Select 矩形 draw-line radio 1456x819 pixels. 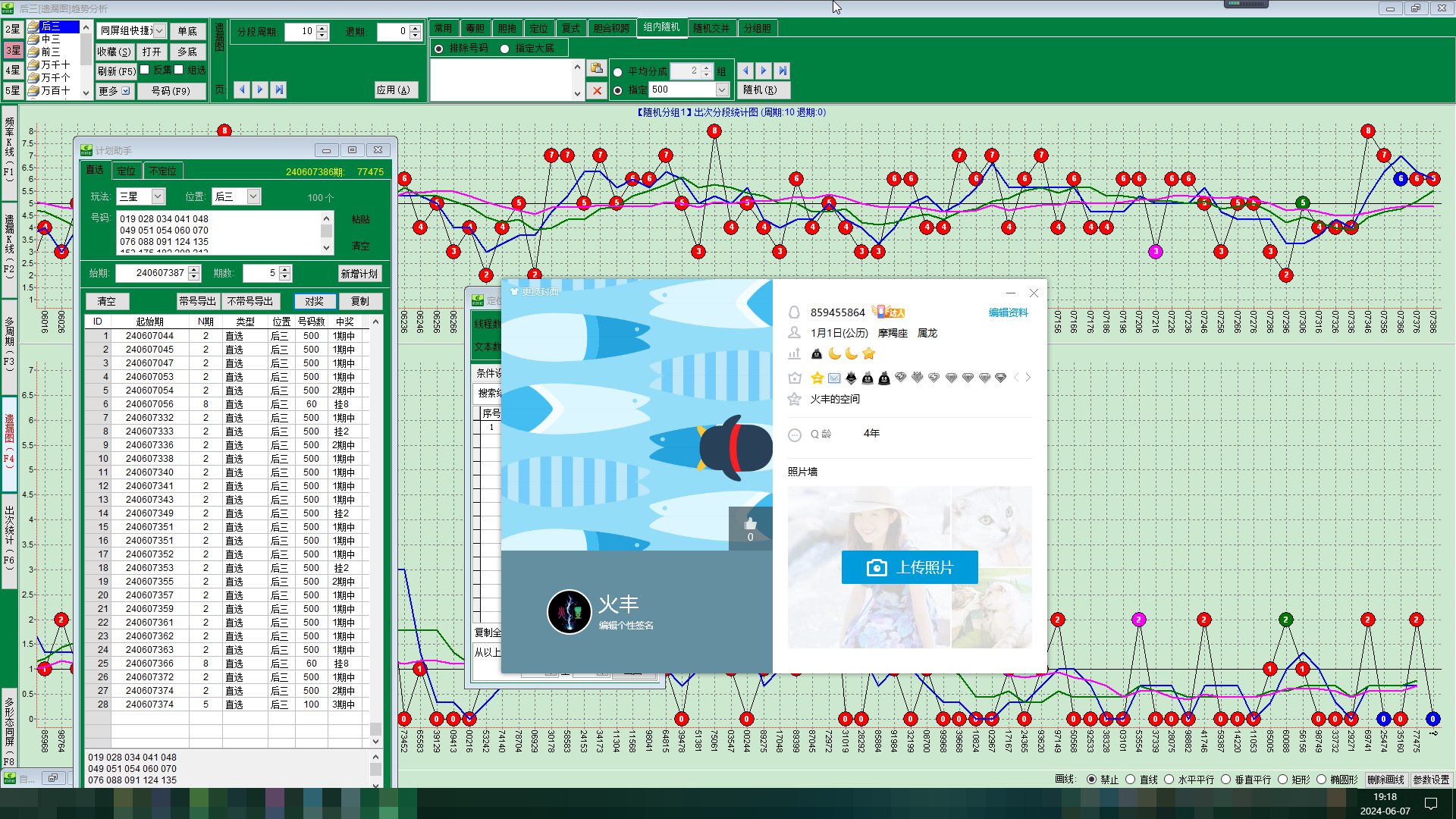pos(1282,780)
